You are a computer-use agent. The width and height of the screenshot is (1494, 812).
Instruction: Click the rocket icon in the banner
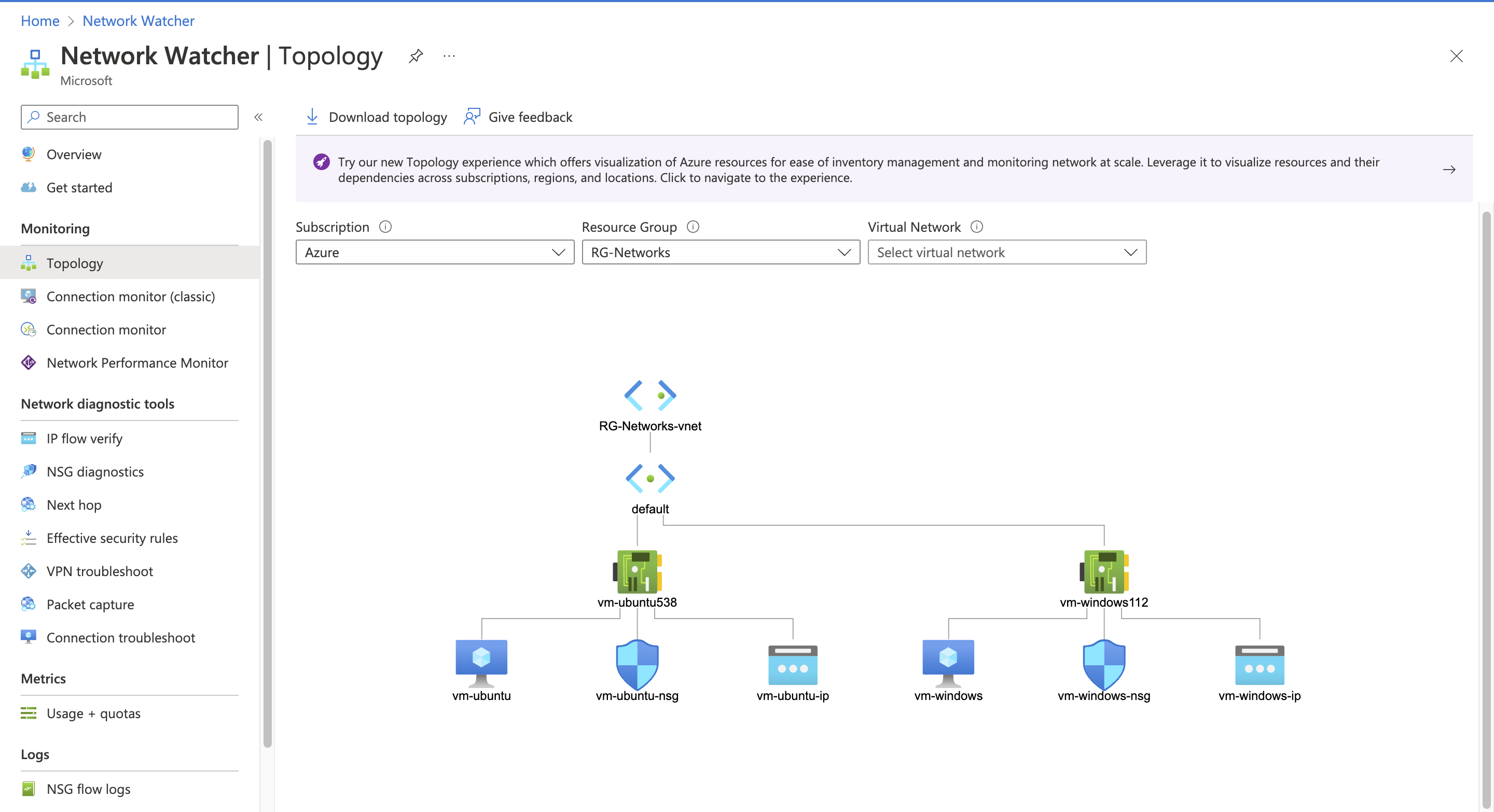pyautogui.click(x=321, y=162)
